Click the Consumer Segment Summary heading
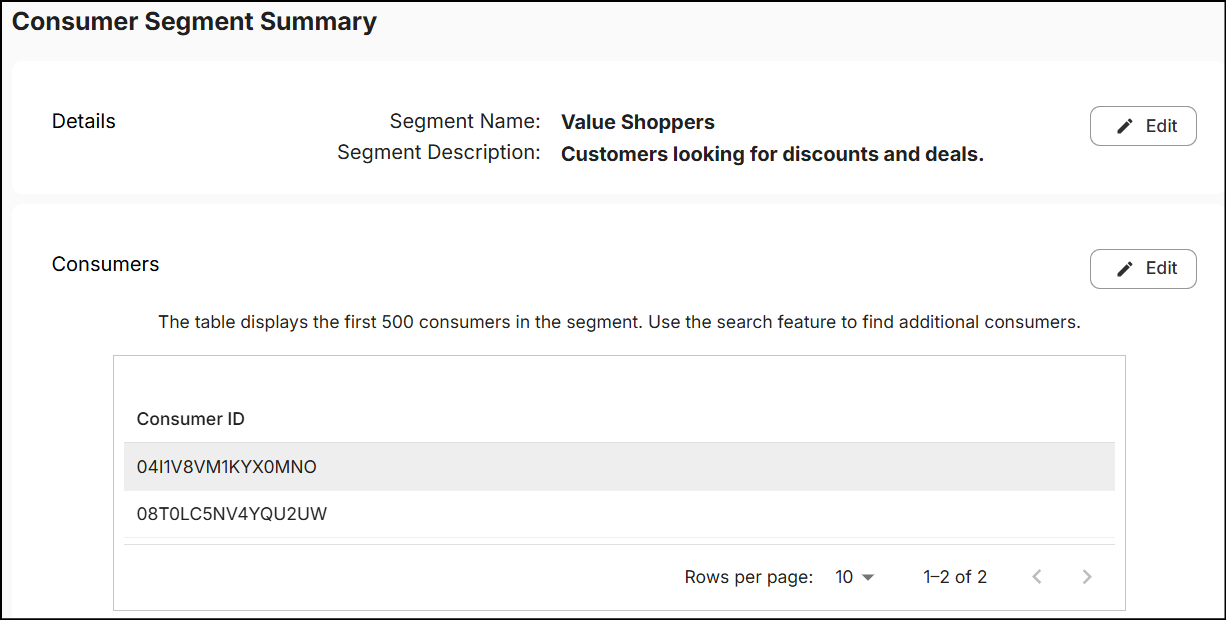 point(195,21)
